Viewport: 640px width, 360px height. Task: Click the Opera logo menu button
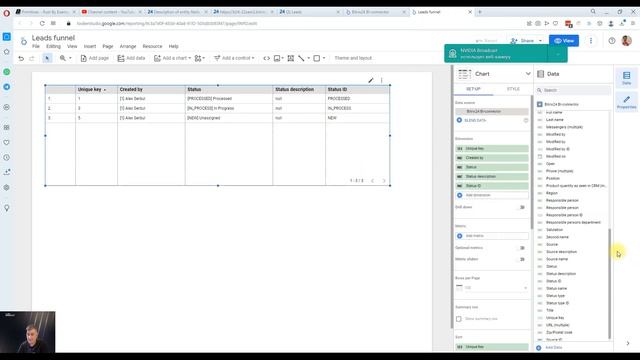point(7,13)
